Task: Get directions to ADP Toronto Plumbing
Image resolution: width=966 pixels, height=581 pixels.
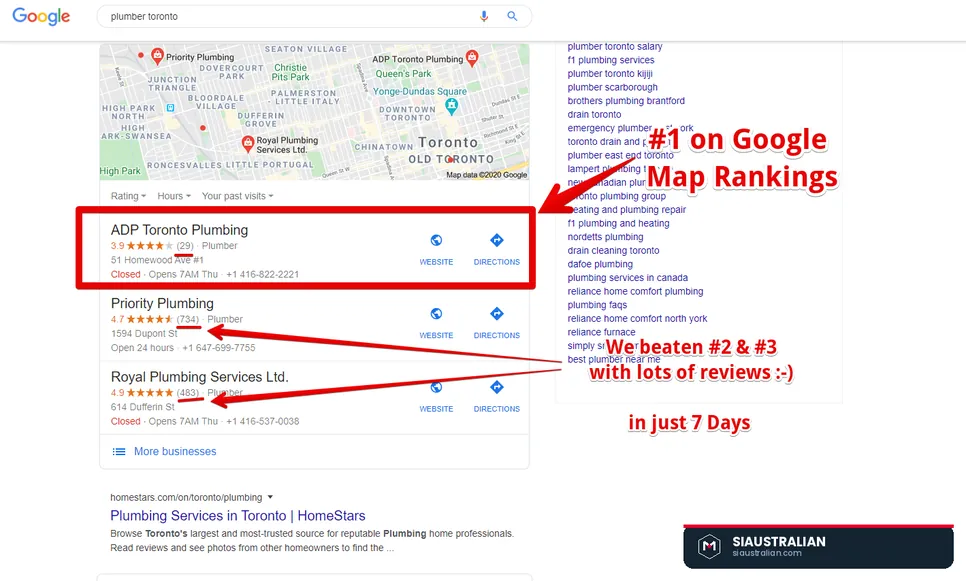Action: (x=497, y=240)
